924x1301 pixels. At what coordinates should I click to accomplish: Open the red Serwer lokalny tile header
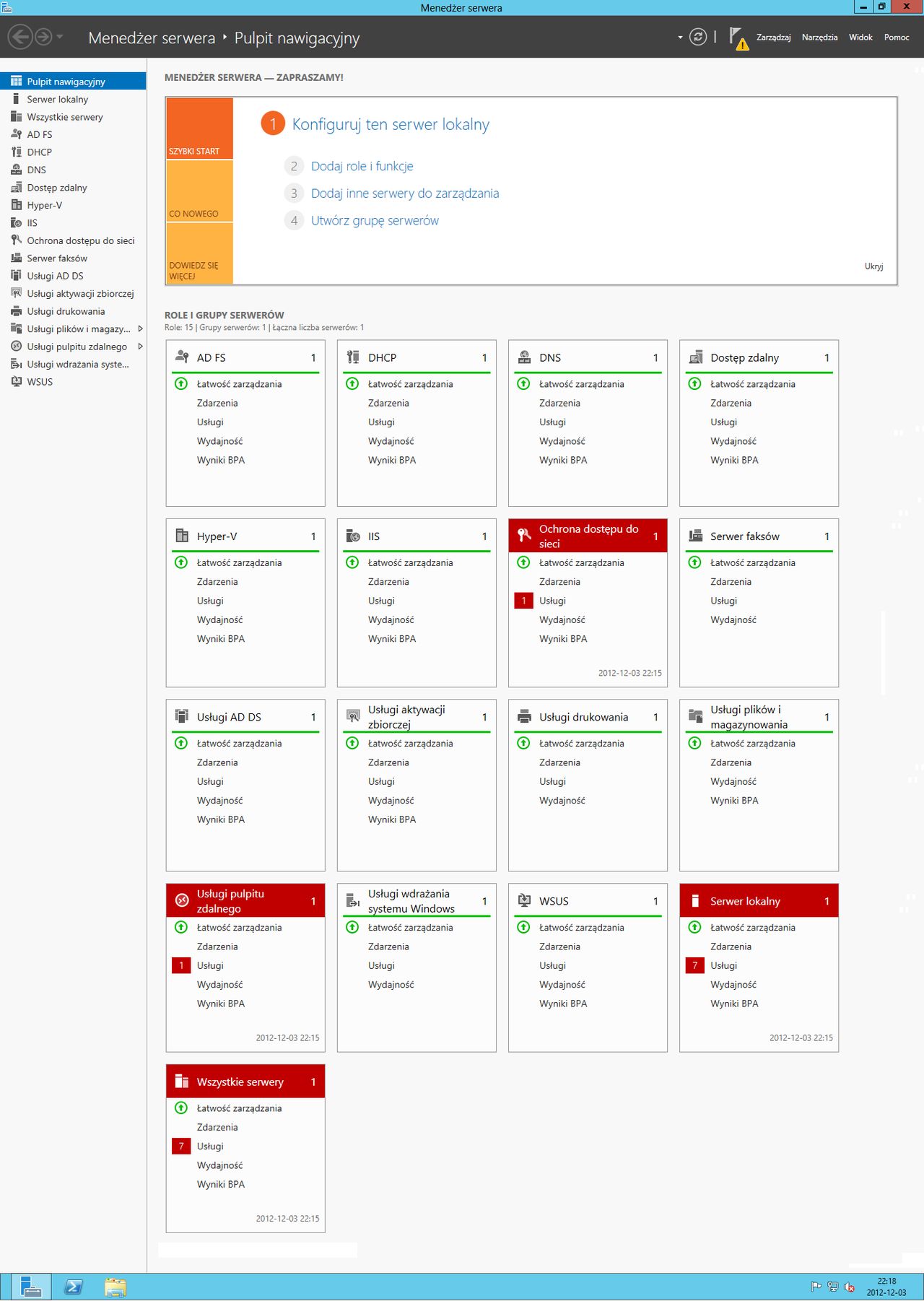click(x=759, y=900)
